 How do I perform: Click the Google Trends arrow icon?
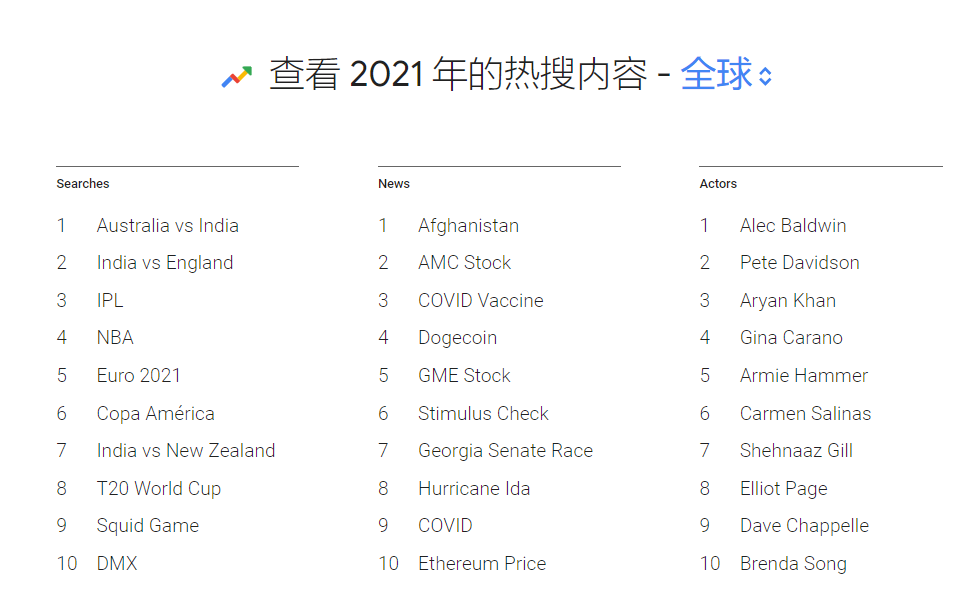click(237, 77)
